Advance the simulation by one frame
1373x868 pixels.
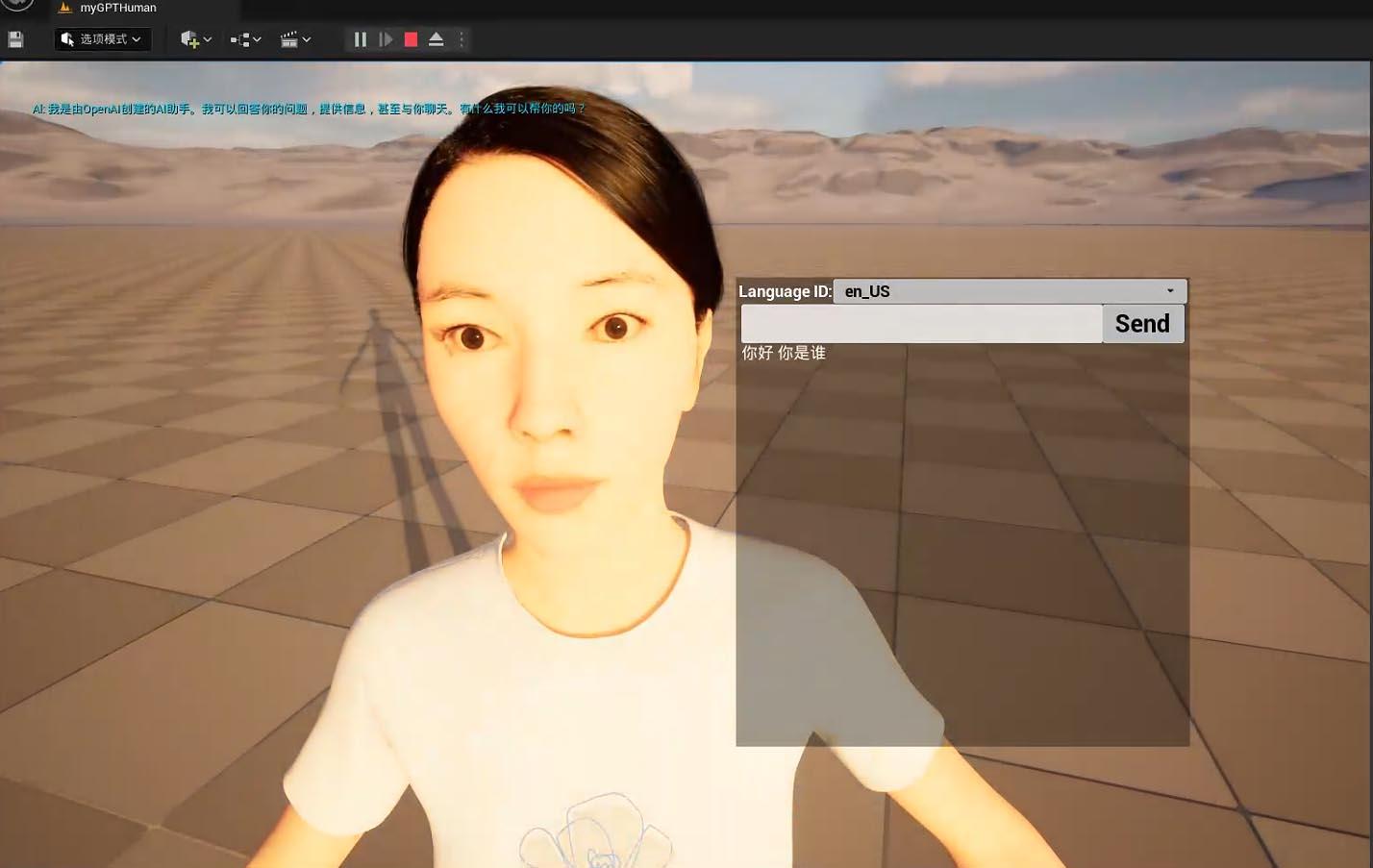386,39
